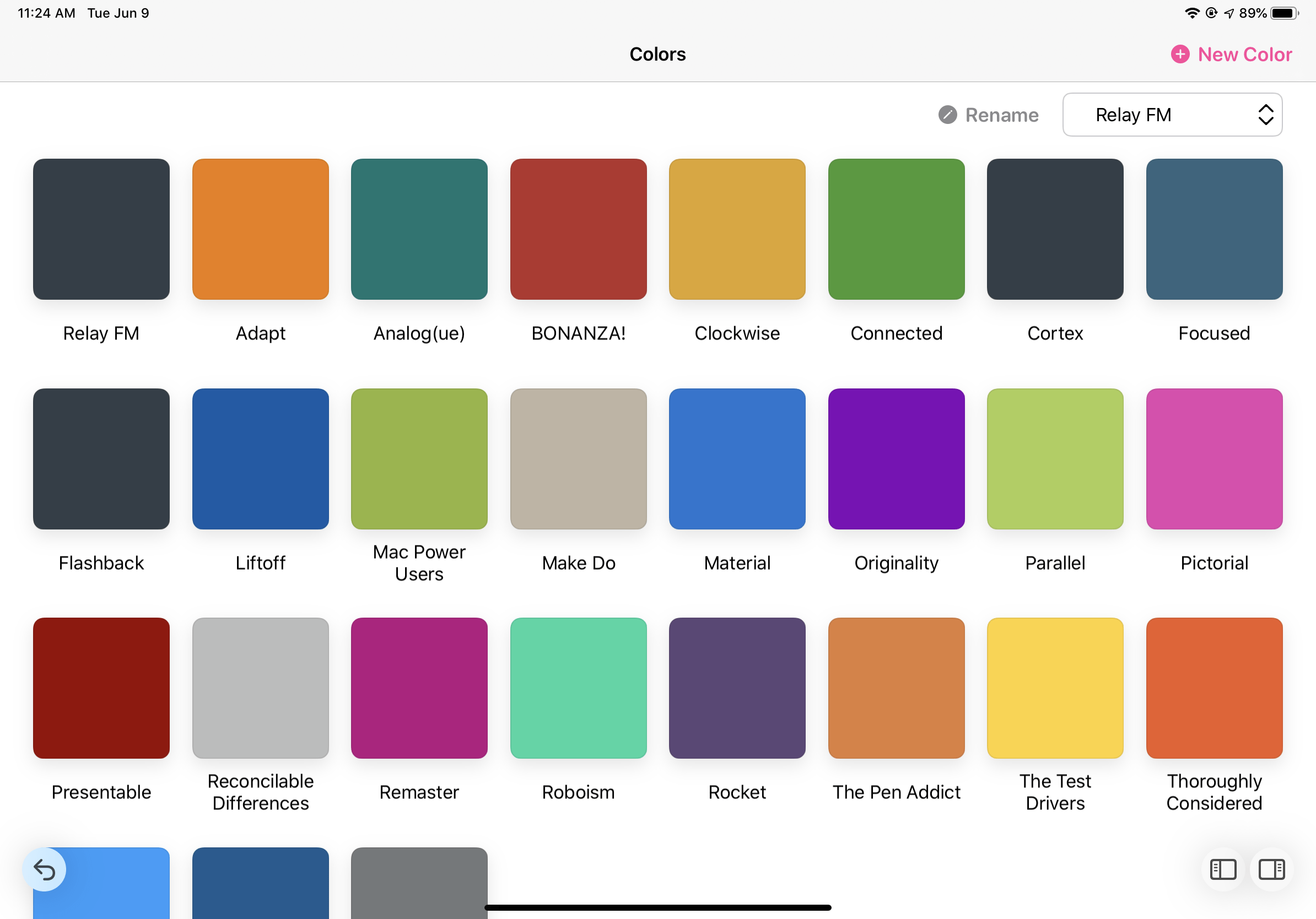Image resolution: width=1316 pixels, height=919 pixels.
Task: Click the Mac Power Users label
Action: click(x=419, y=563)
